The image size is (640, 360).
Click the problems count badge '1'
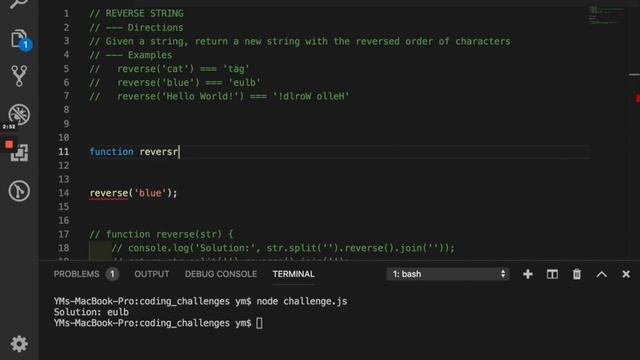(x=112, y=274)
